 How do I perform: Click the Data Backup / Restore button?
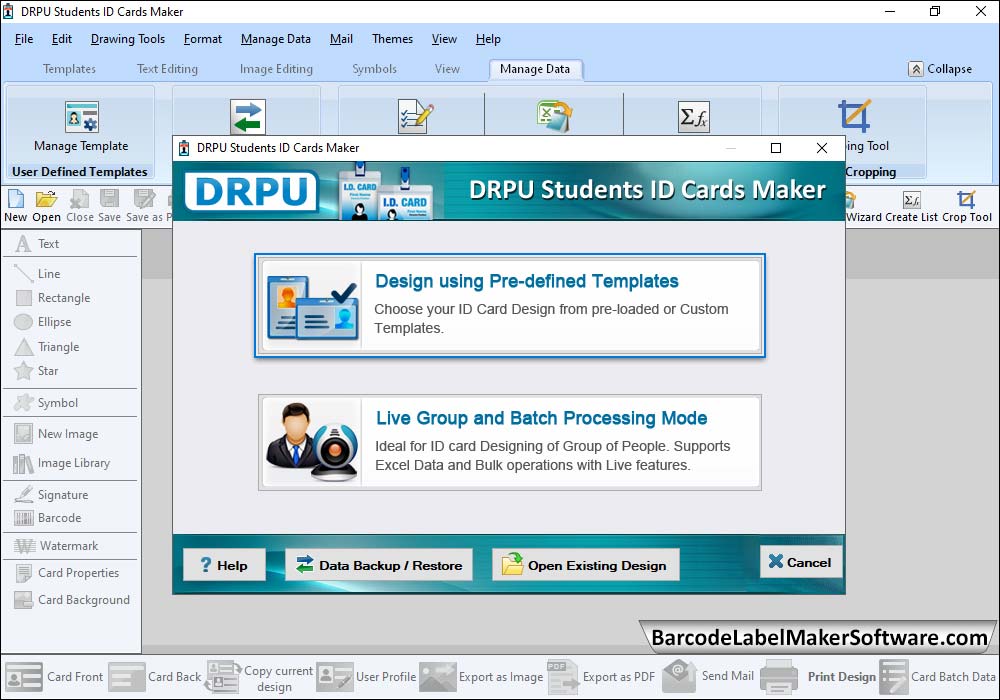(379, 565)
